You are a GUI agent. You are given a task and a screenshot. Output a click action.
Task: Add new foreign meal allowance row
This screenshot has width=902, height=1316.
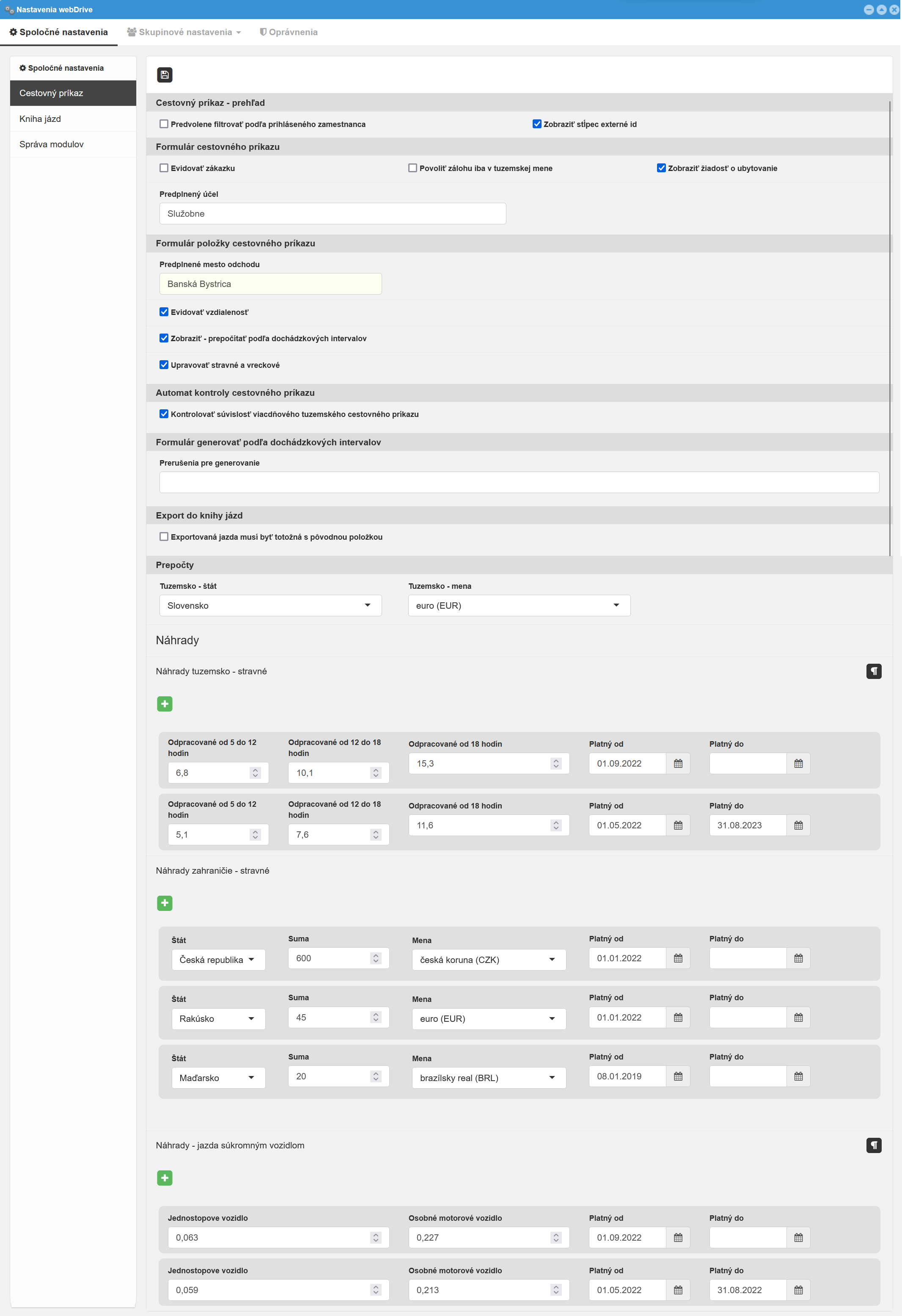[x=164, y=903]
